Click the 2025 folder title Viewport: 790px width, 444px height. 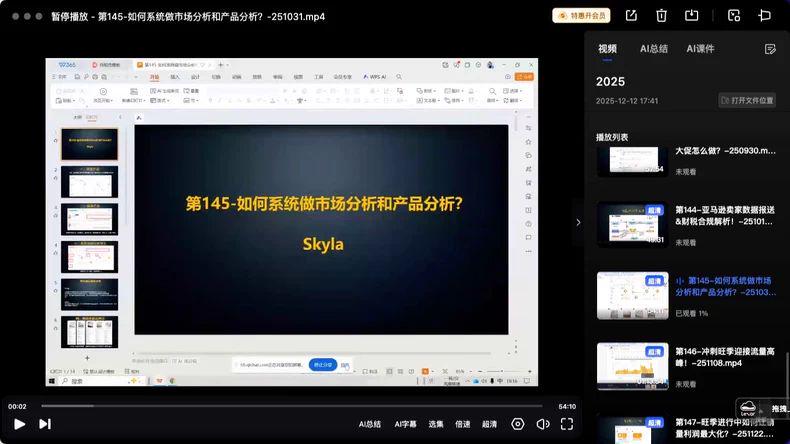coord(610,82)
